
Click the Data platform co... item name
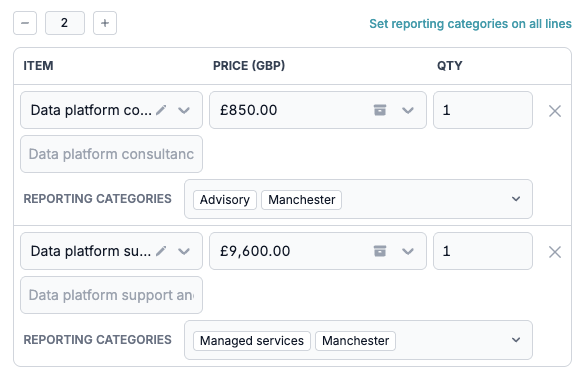pyautogui.click(x=91, y=110)
